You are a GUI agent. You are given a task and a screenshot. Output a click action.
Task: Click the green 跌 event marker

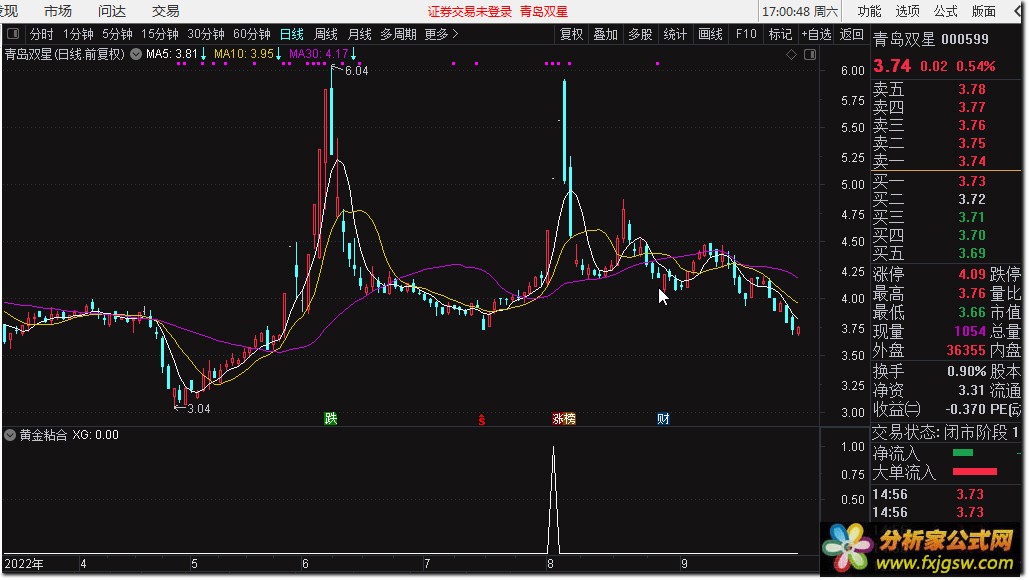[x=330, y=418]
